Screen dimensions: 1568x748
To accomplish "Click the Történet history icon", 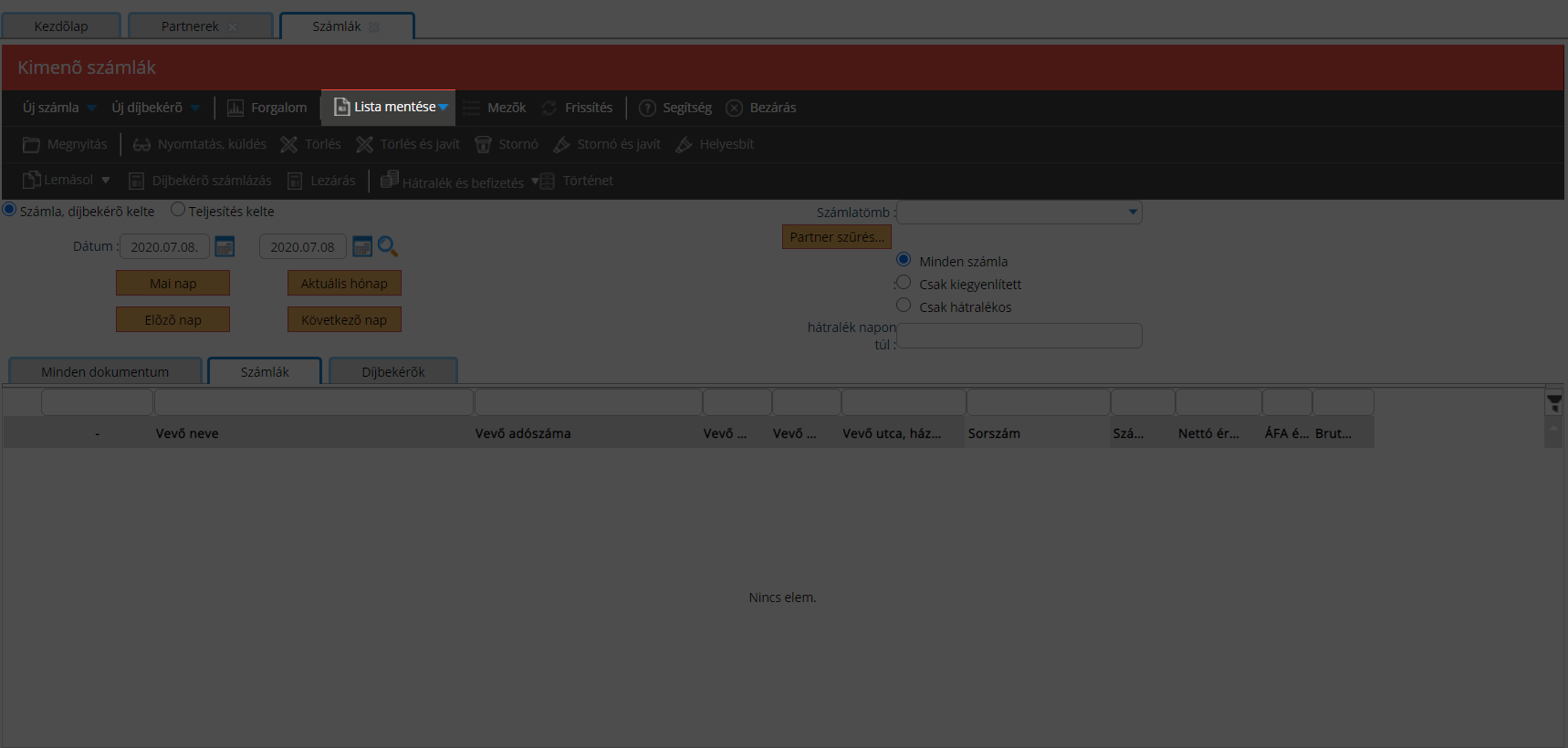I will pos(548,181).
